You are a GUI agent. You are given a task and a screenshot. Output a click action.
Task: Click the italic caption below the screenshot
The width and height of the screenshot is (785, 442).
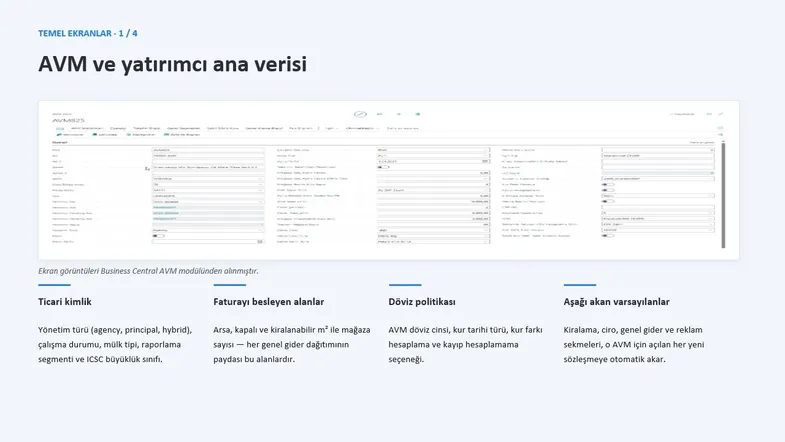148,271
